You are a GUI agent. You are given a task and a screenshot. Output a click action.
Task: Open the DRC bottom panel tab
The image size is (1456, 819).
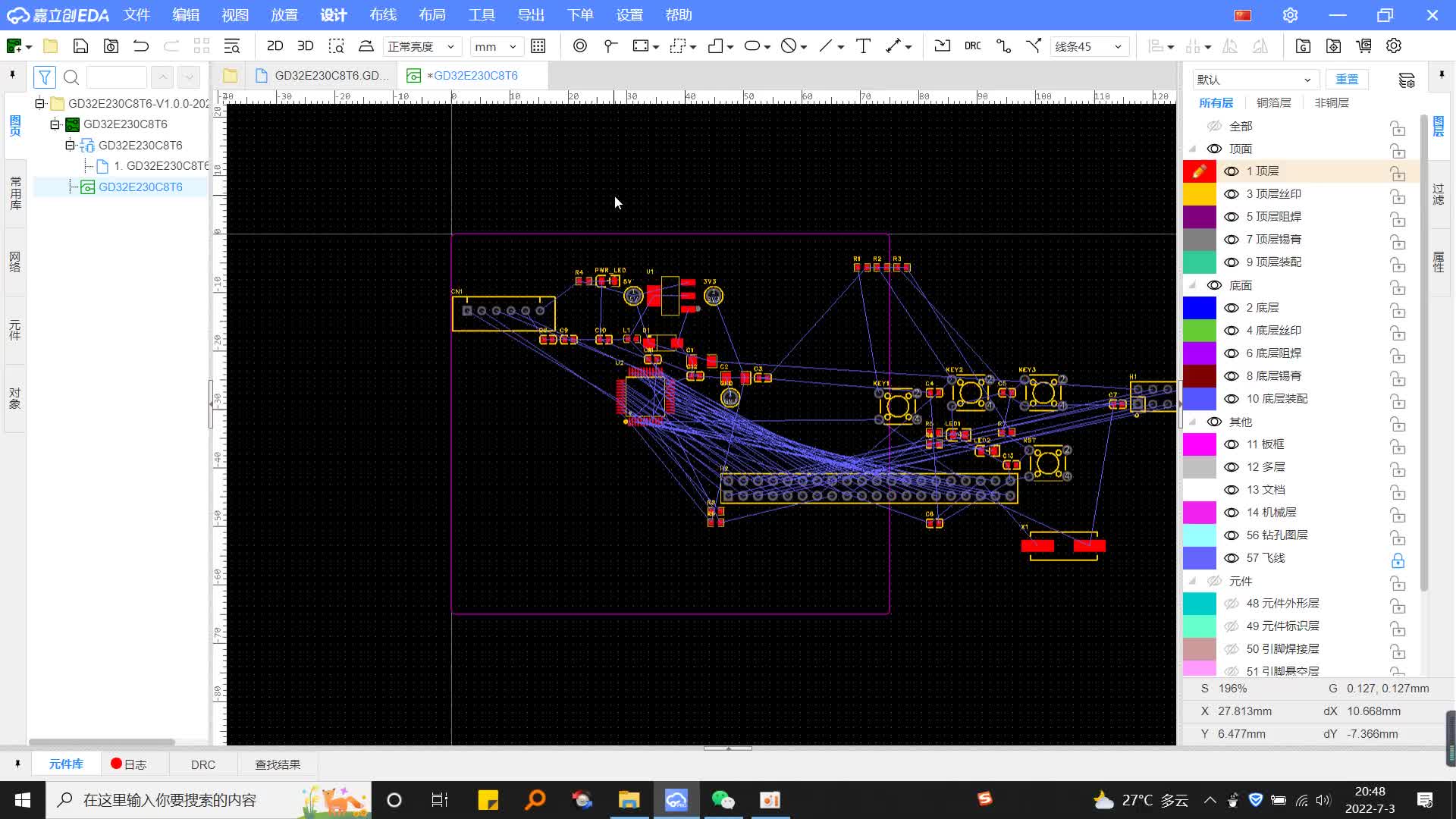tap(203, 764)
